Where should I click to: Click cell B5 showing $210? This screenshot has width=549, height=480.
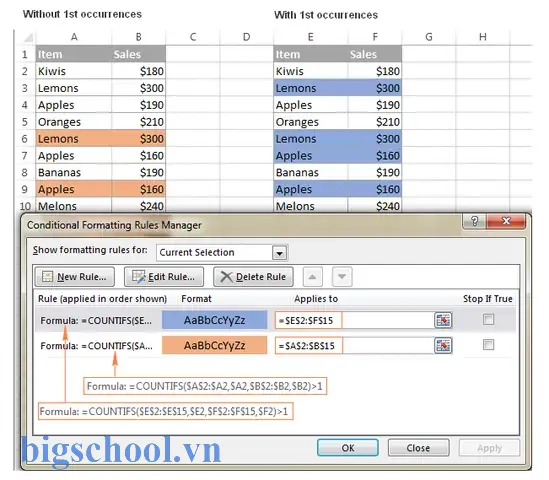click(x=139, y=122)
